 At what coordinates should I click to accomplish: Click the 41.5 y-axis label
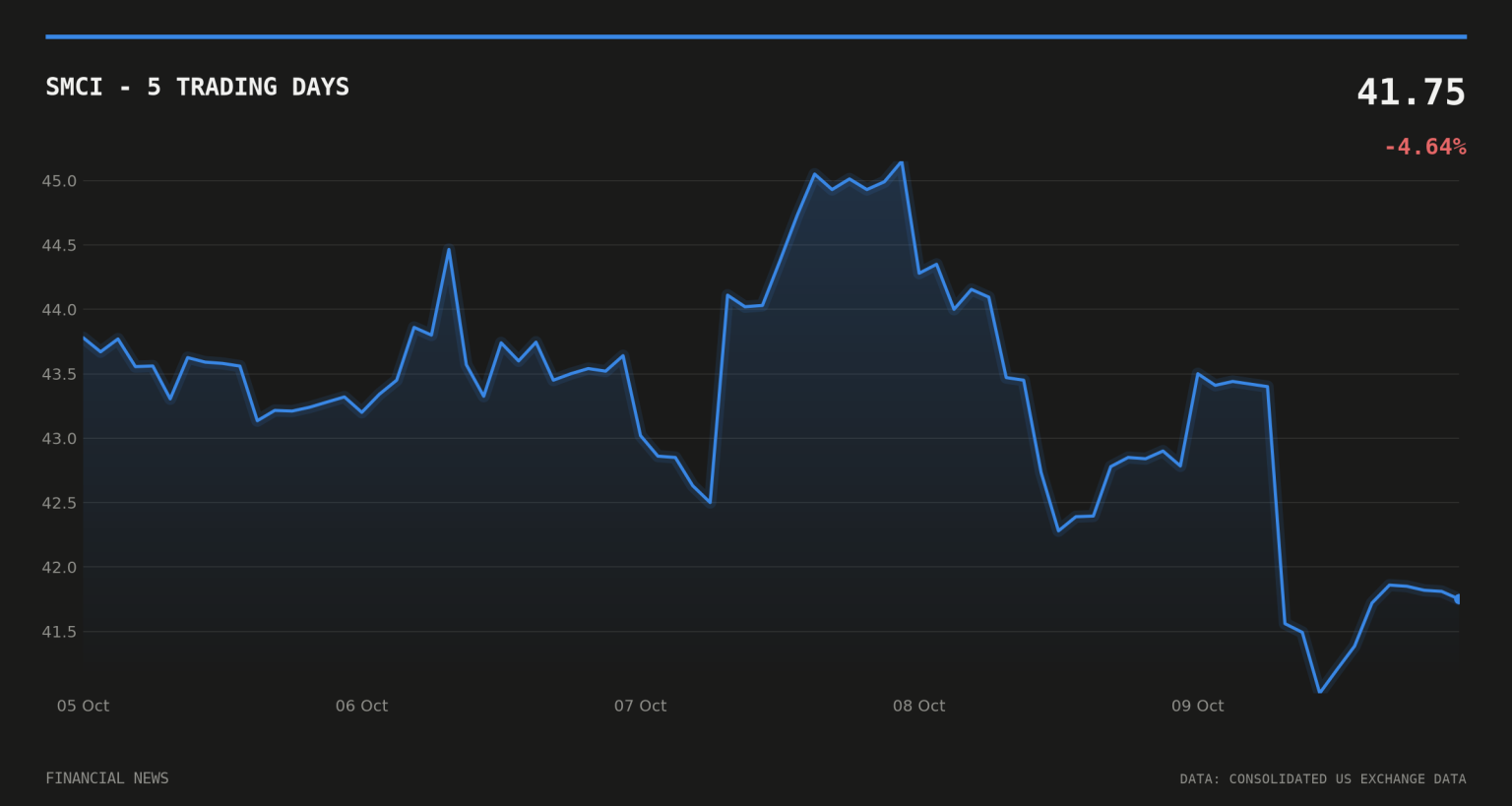59,632
